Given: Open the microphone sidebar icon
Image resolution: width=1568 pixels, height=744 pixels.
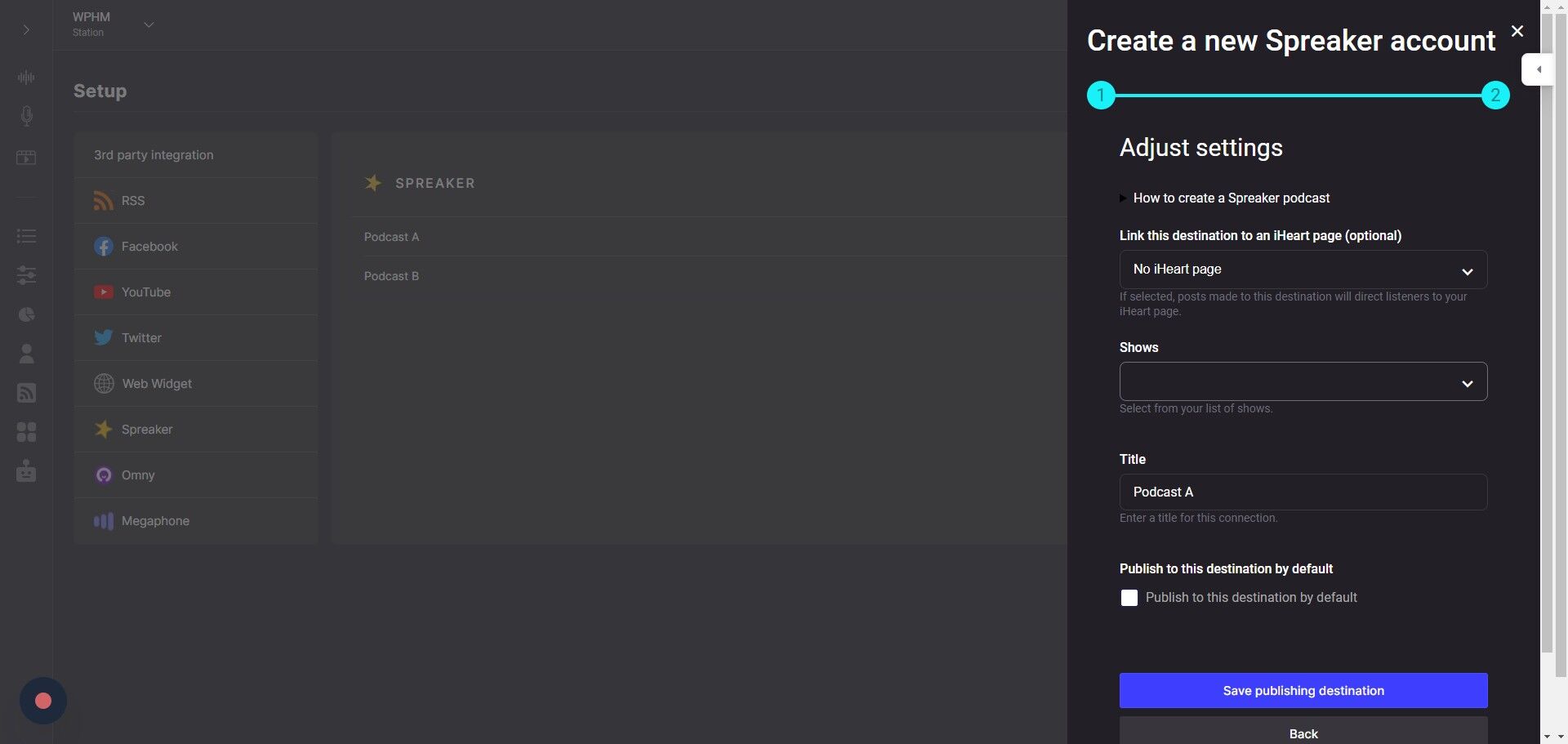Looking at the screenshot, I should coord(26,116).
